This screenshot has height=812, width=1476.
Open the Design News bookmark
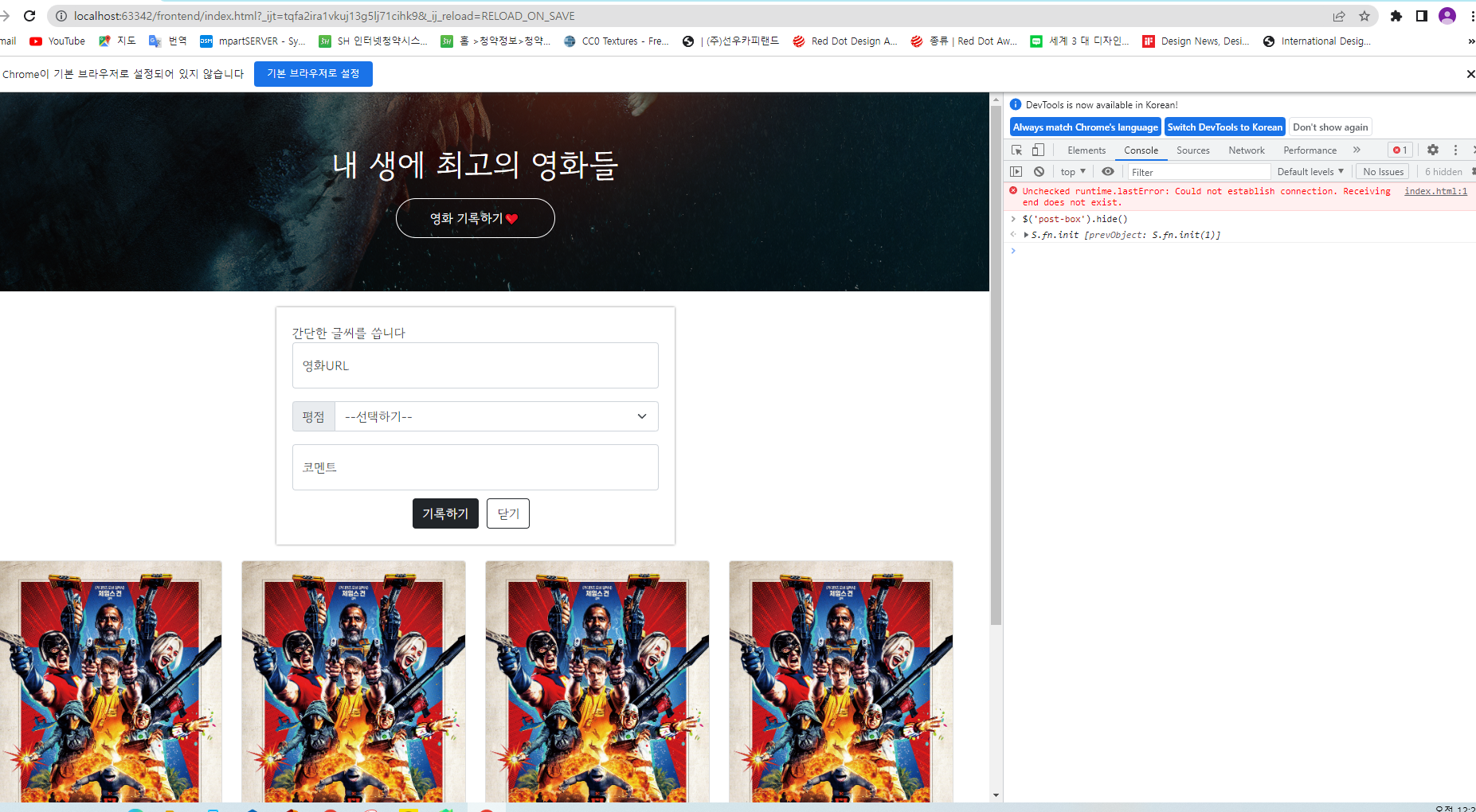[x=1196, y=41]
